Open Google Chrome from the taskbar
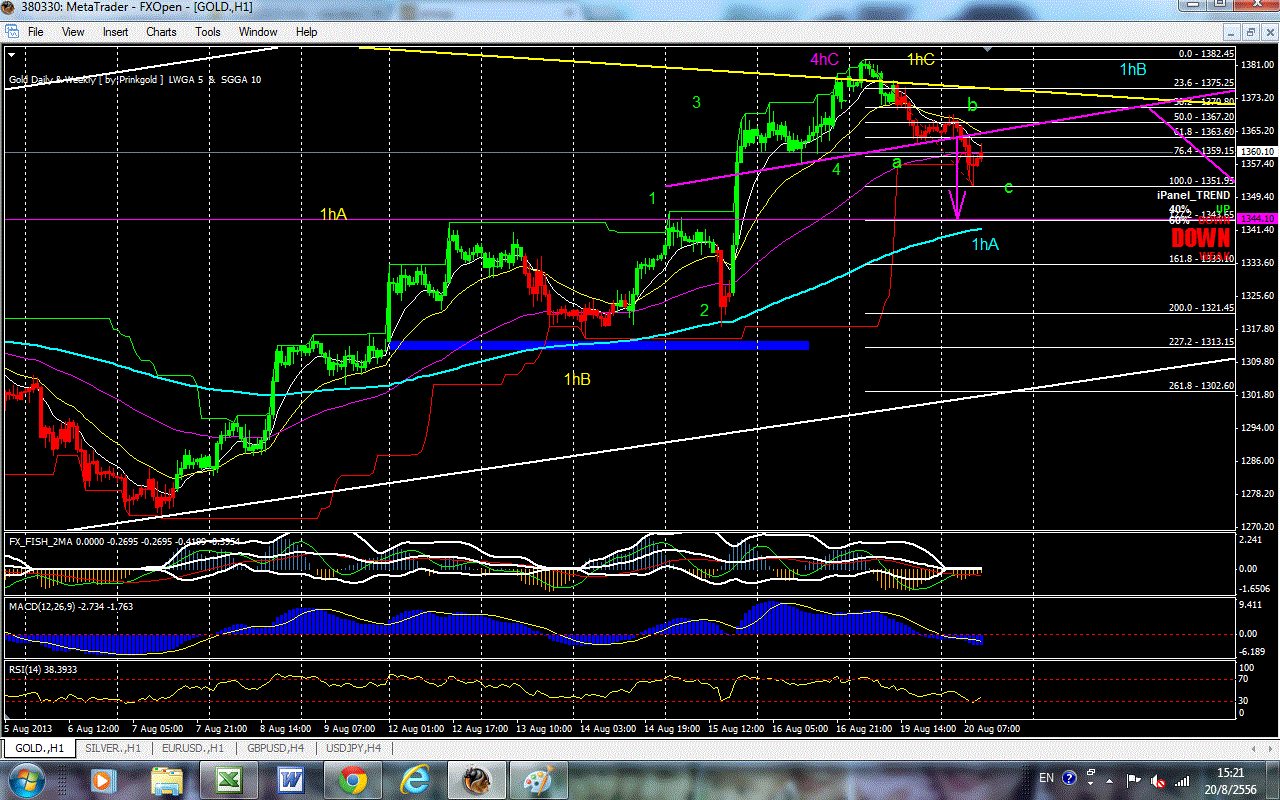This screenshot has width=1280, height=800. 353,778
